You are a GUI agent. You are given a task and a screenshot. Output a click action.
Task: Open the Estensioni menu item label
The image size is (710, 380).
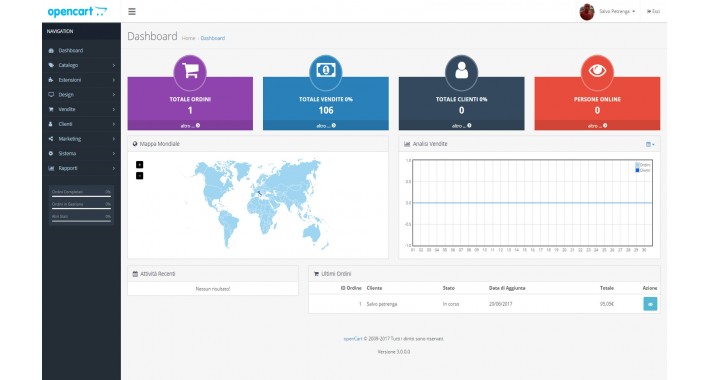coord(70,80)
